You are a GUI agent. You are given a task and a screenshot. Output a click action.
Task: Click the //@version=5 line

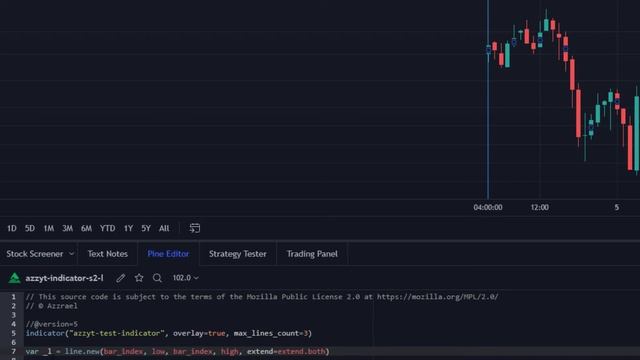tap(51, 324)
